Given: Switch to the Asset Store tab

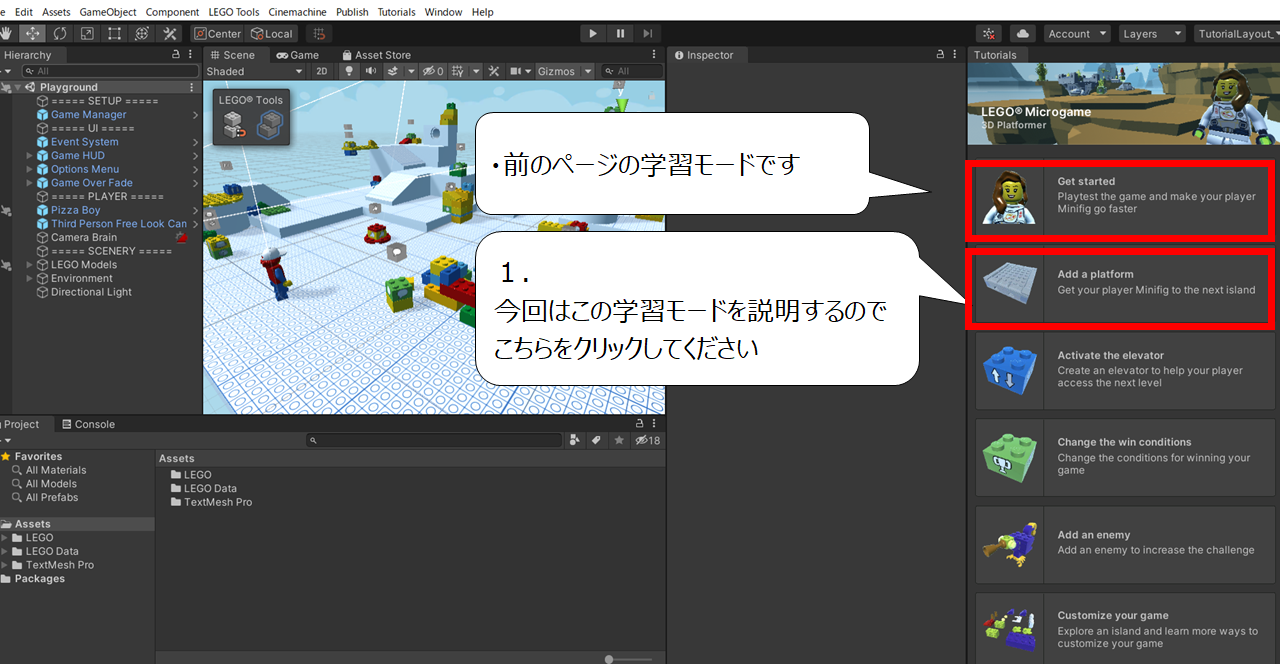Looking at the screenshot, I should pos(376,55).
